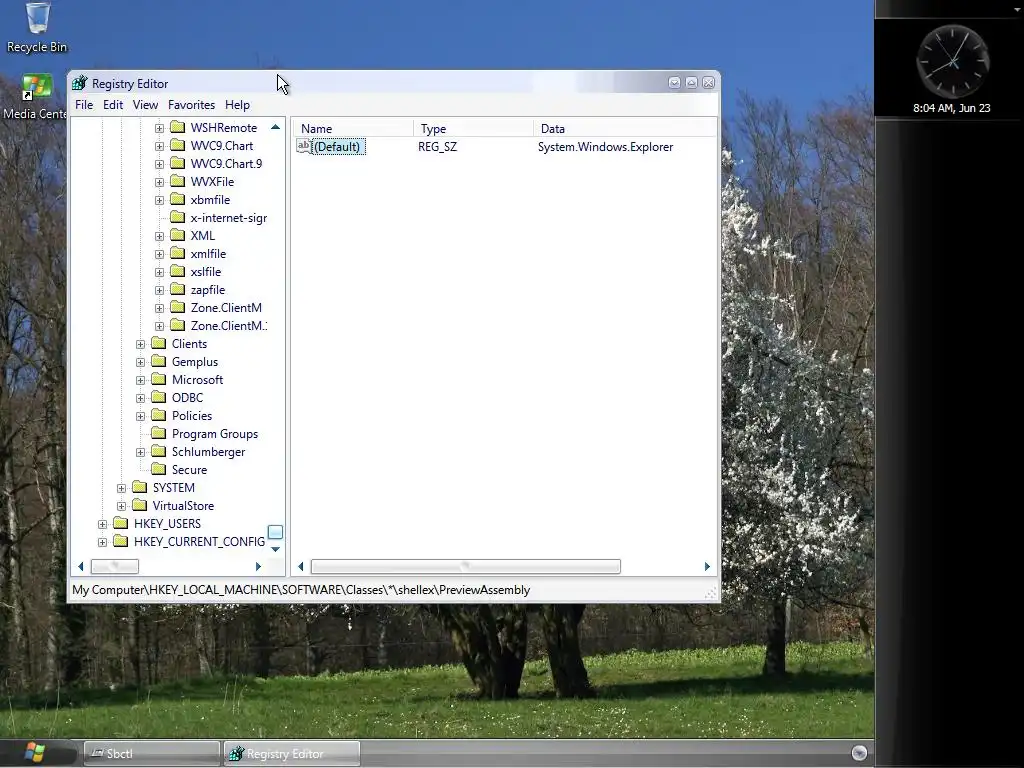Select REG_SZ type cell
The height and width of the screenshot is (768, 1024).
(x=438, y=147)
